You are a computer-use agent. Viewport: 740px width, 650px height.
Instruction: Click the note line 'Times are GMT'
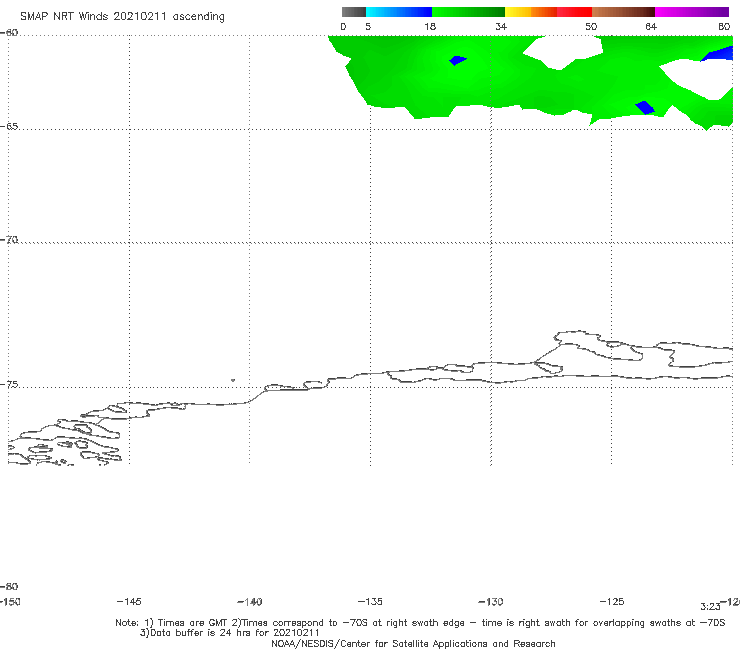coord(193,623)
